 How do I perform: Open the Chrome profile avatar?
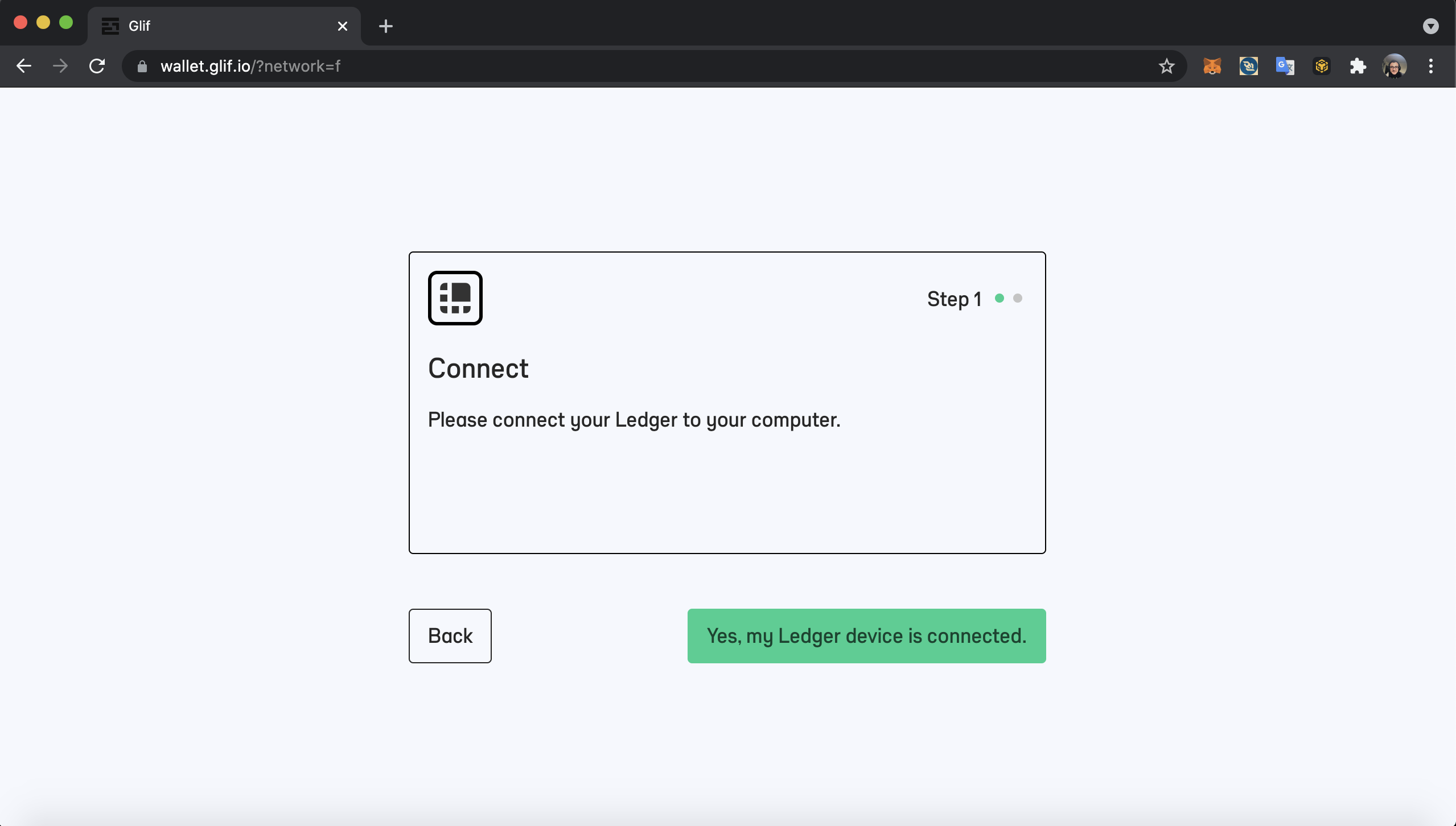point(1394,66)
